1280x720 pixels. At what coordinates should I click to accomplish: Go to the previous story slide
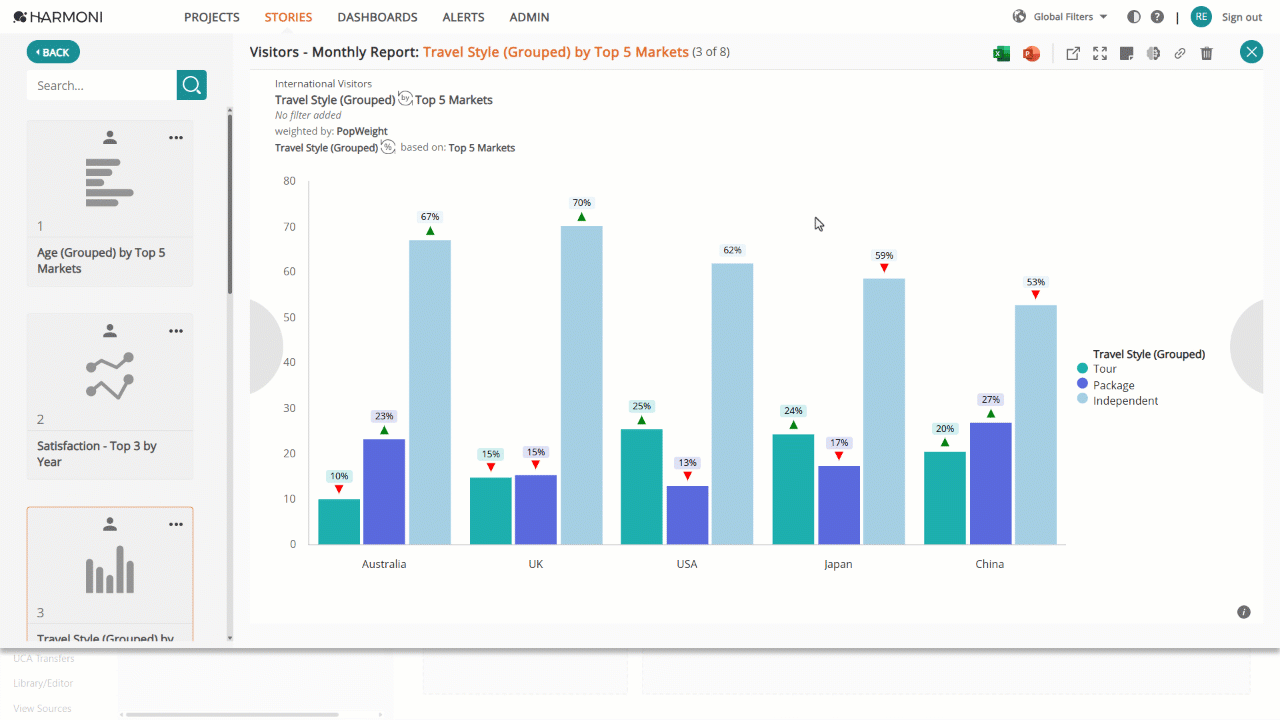[x=266, y=348]
